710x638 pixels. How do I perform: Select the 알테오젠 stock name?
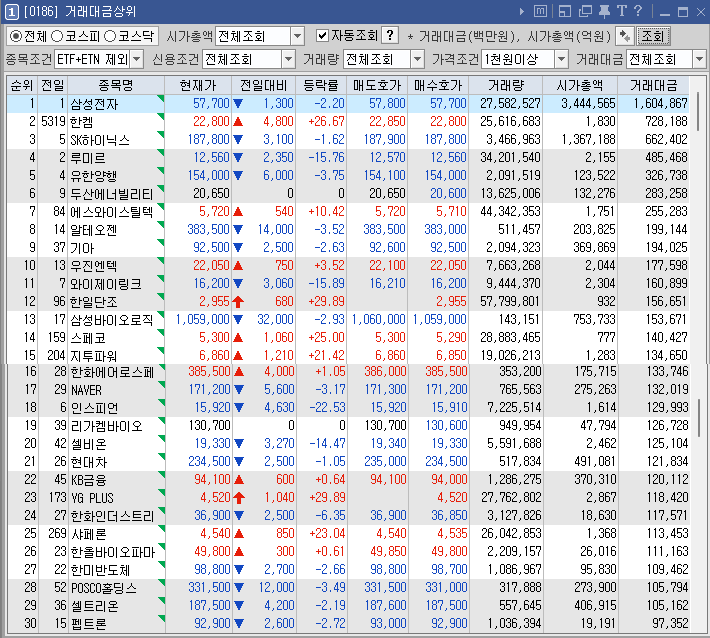pos(94,230)
